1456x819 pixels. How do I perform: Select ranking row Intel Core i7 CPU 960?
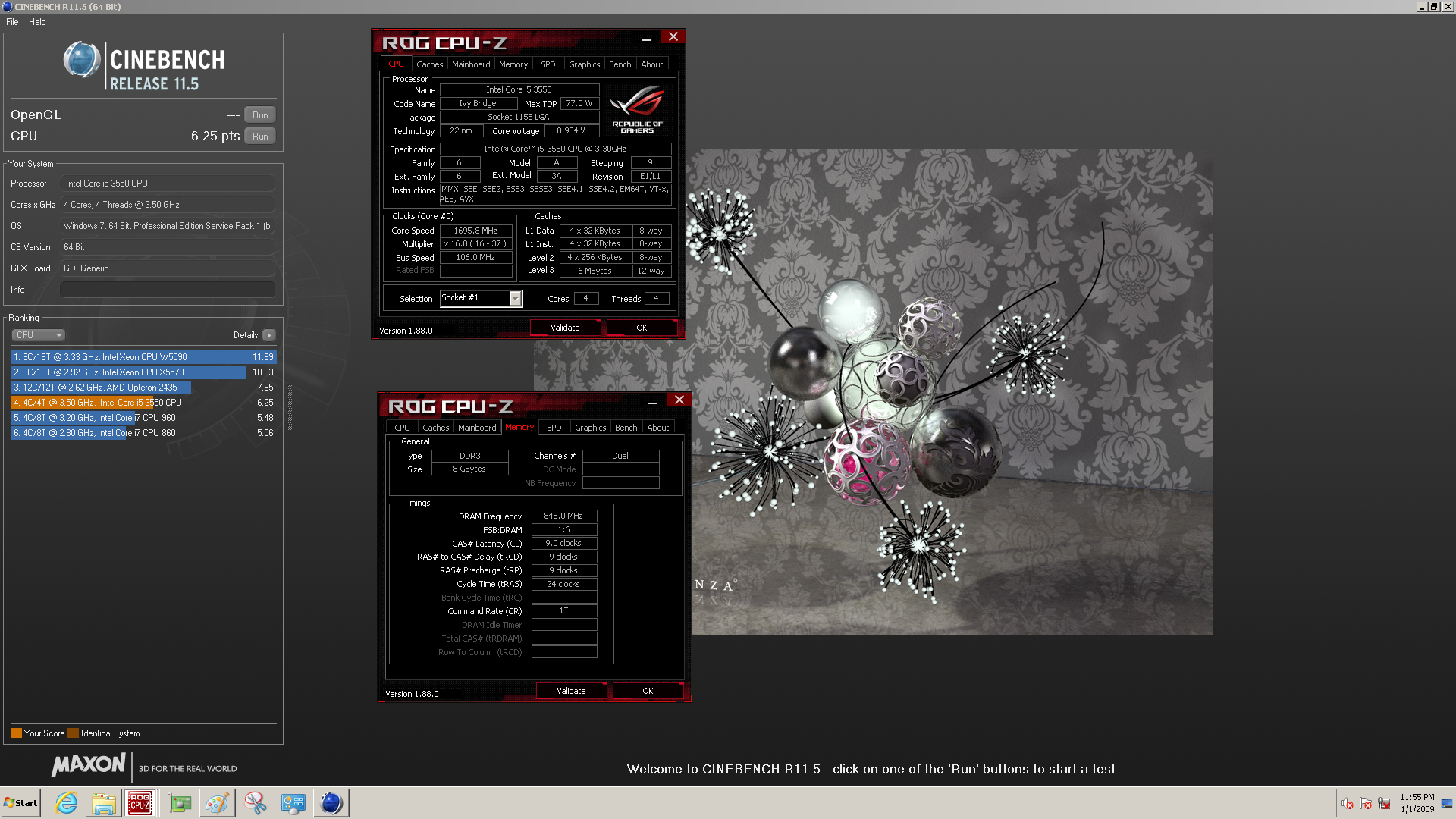point(143,418)
